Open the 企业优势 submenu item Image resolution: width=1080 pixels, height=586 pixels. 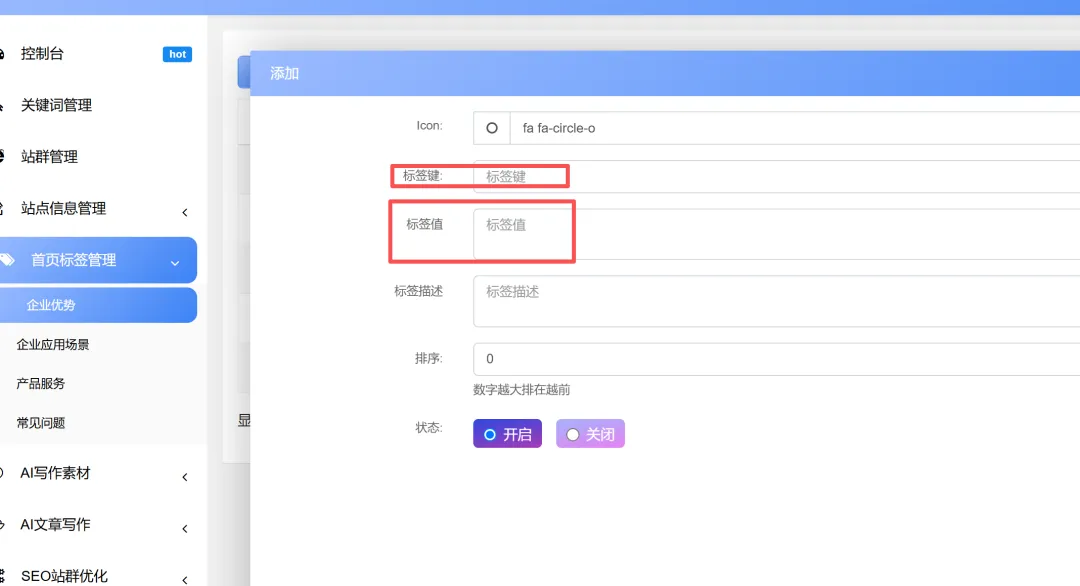coord(98,305)
